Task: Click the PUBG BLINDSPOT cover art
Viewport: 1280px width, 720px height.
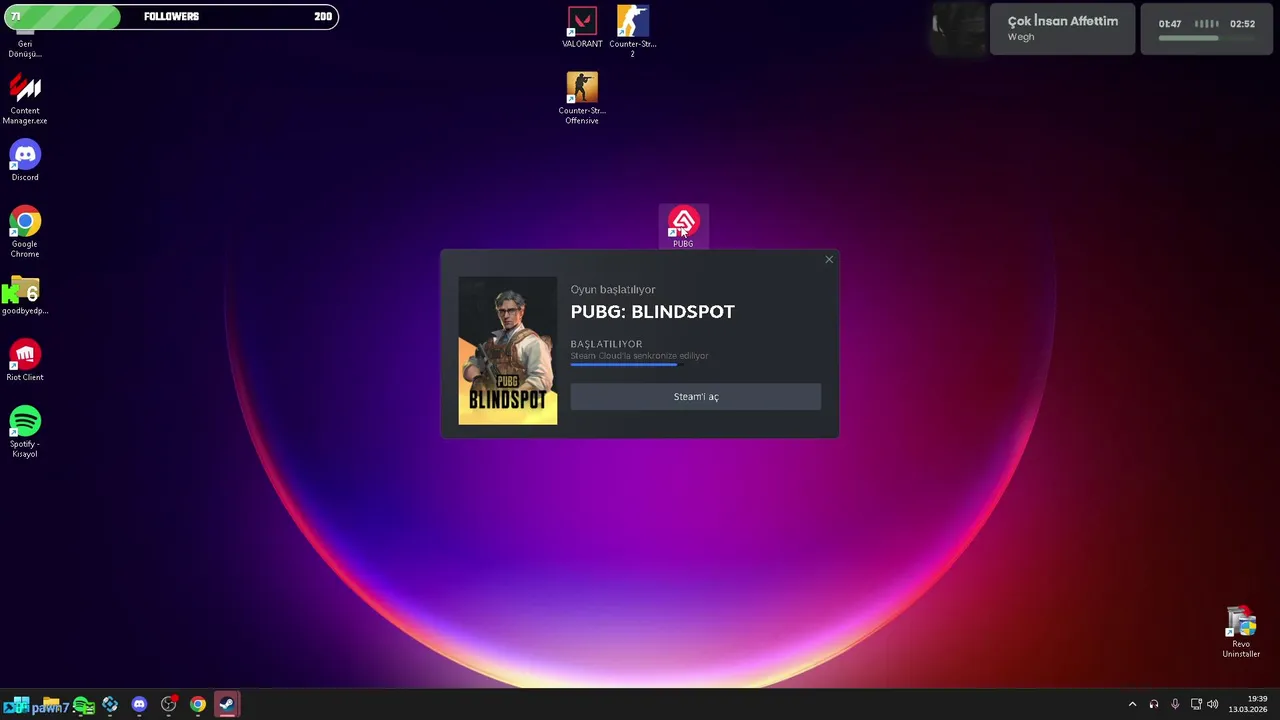Action: pyautogui.click(x=508, y=351)
